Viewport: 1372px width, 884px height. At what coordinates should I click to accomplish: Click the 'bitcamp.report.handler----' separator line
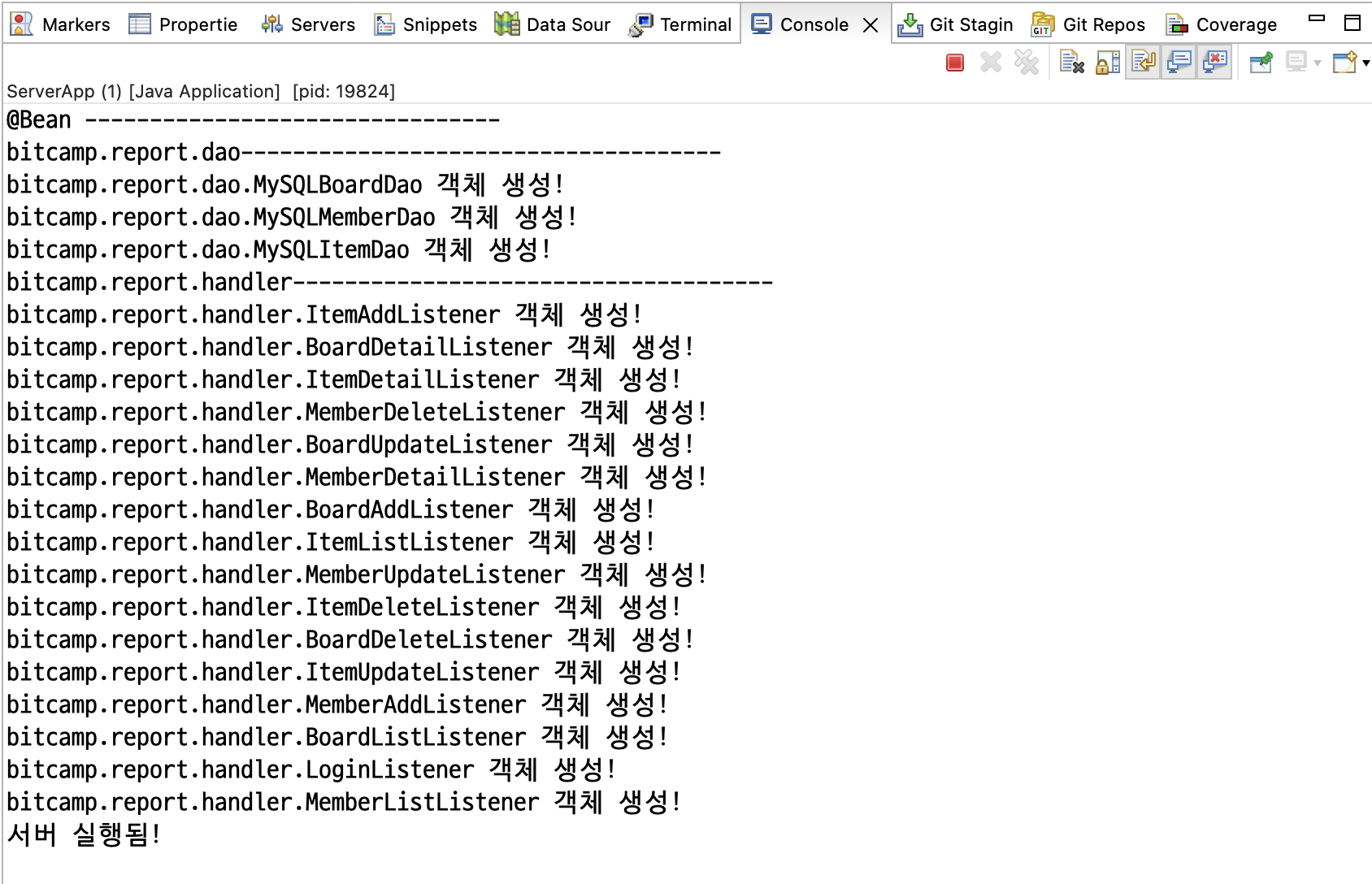389,282
